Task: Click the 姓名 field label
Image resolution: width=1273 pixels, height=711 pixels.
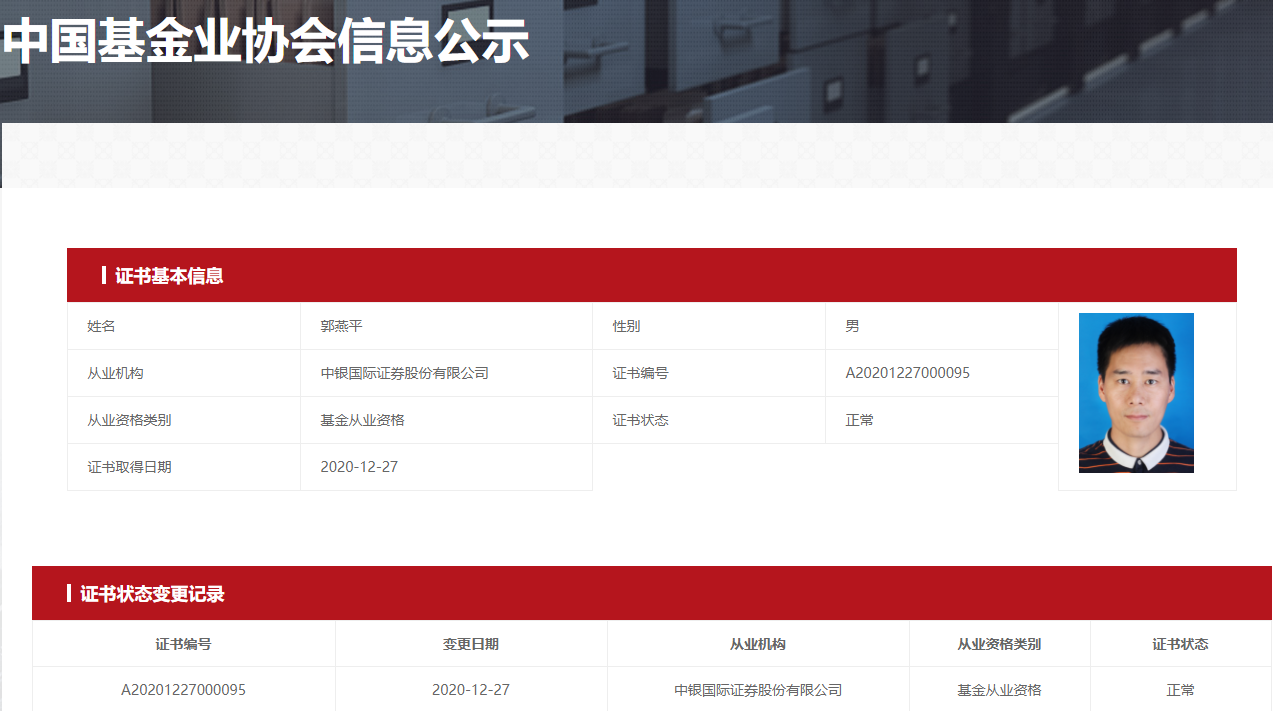Action: [101, 326]
